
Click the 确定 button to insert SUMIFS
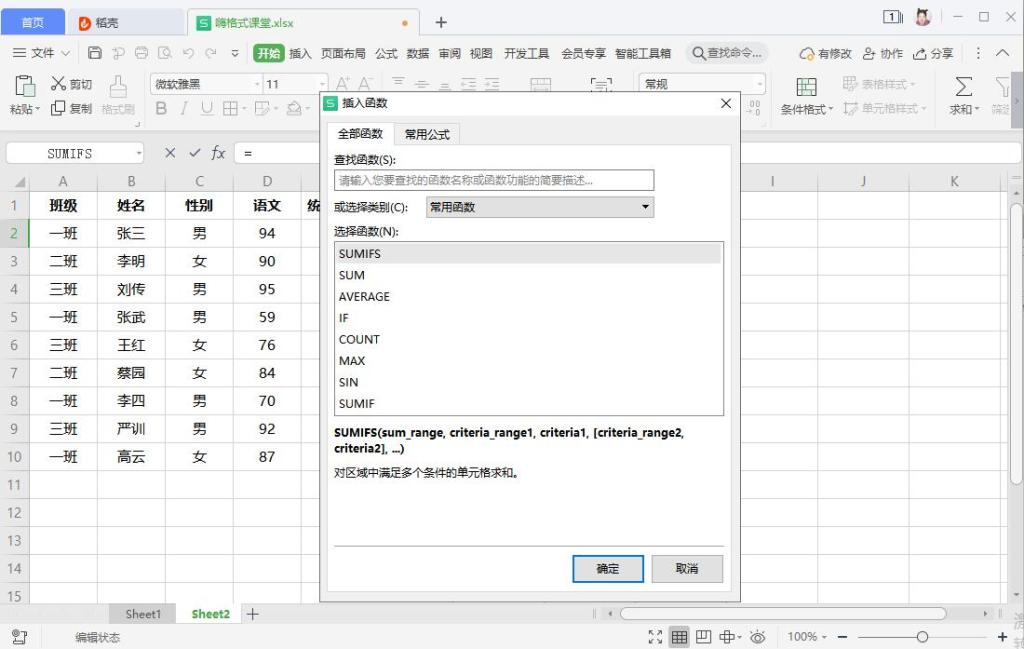coord(607,568)
